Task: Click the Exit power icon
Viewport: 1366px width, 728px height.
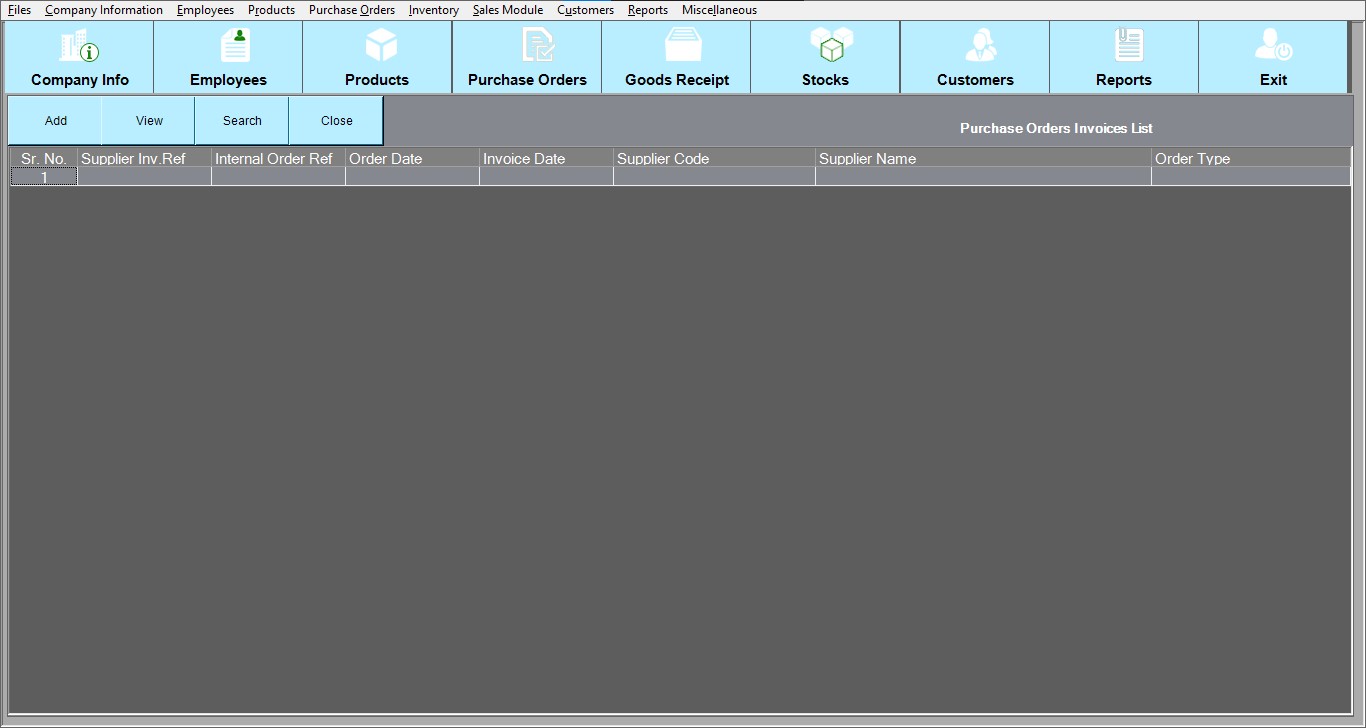Action: pos(1273,46)
